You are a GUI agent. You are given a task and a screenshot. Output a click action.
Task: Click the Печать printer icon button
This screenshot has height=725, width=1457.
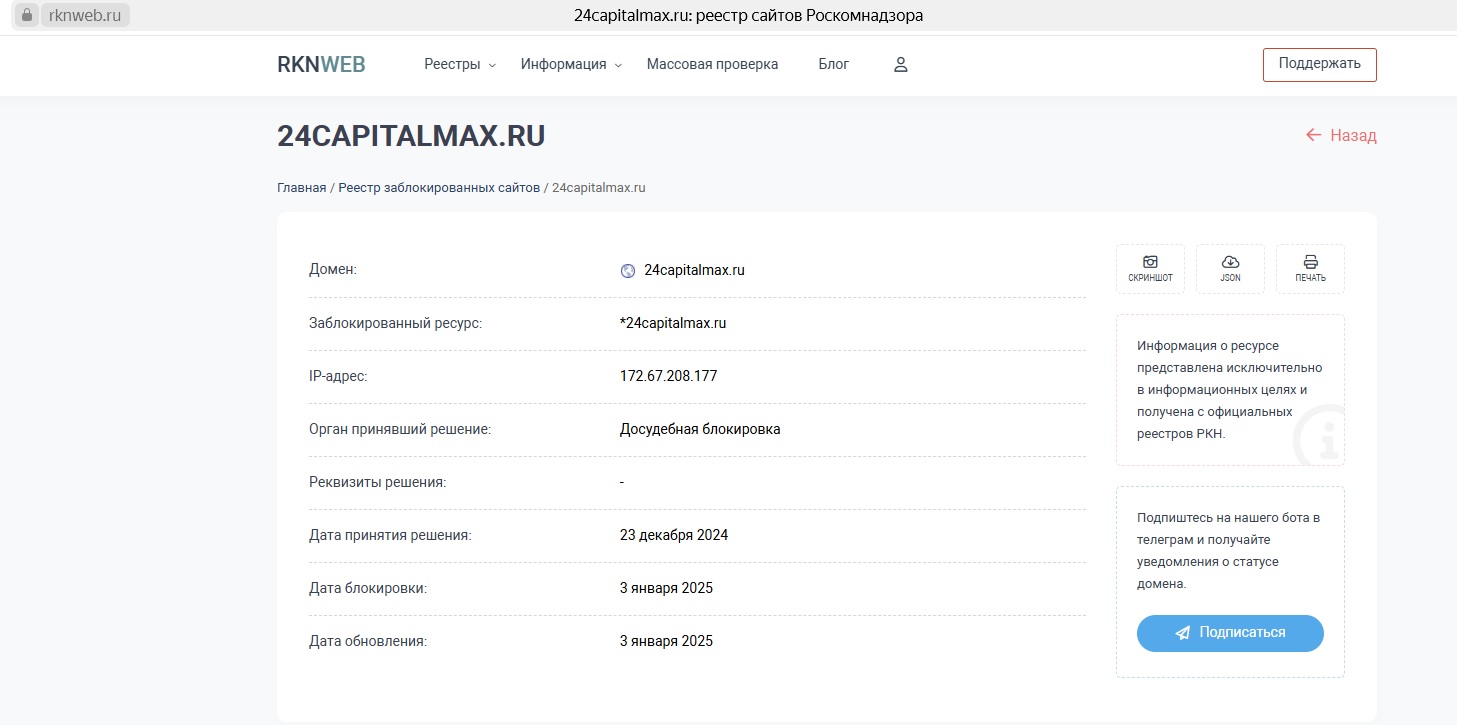pos(1310,269)
